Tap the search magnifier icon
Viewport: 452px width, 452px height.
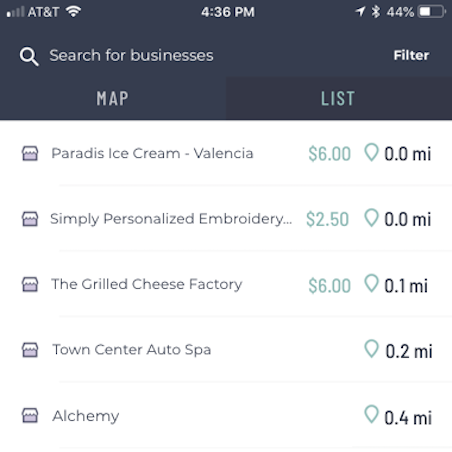[x=29, y=56]
